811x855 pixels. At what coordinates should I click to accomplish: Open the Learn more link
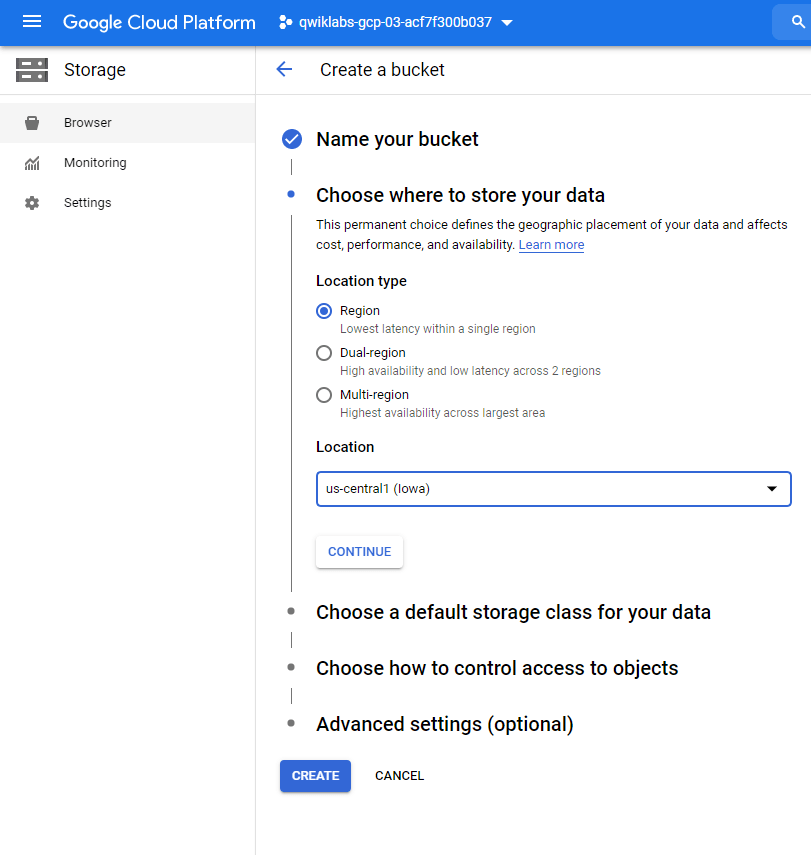551,244
